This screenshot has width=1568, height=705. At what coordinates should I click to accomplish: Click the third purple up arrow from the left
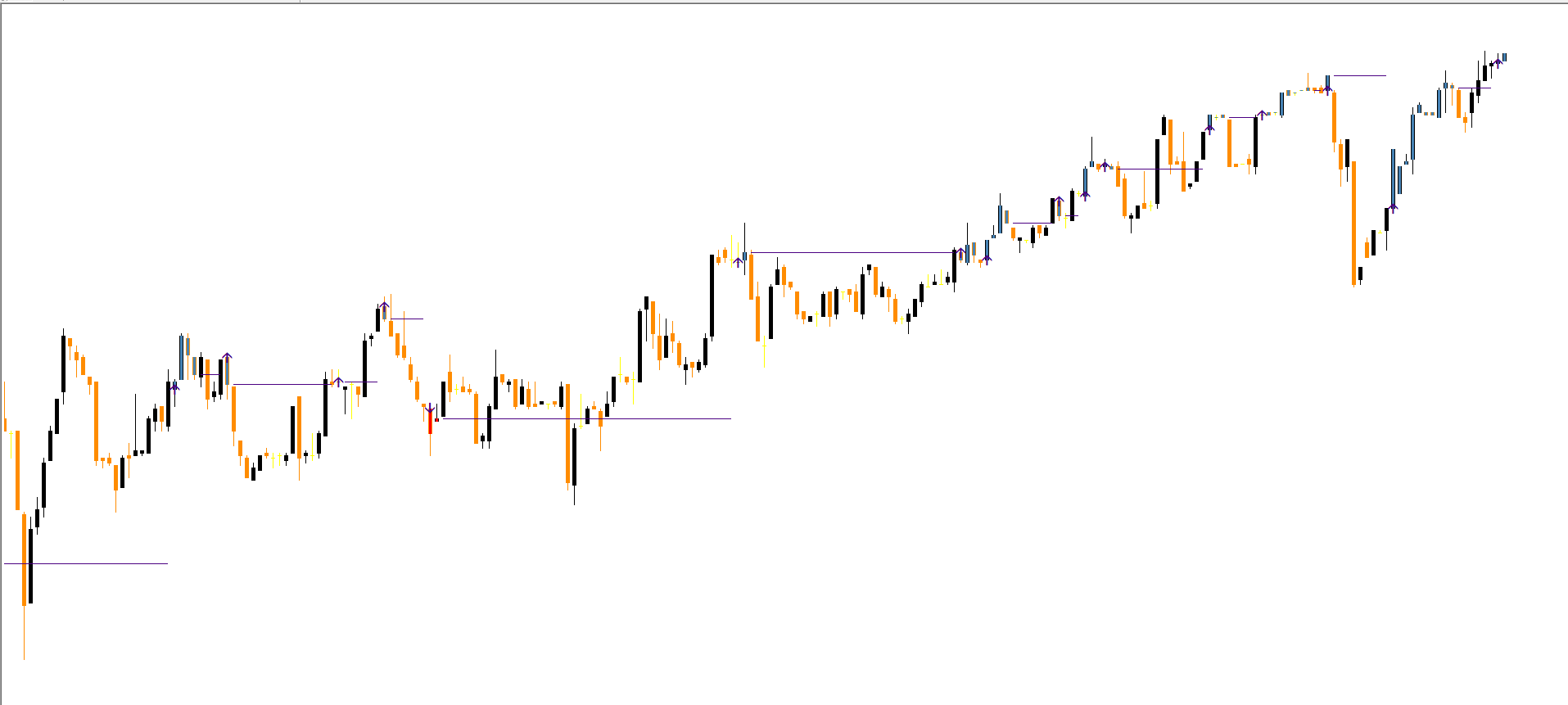point(338,382)
